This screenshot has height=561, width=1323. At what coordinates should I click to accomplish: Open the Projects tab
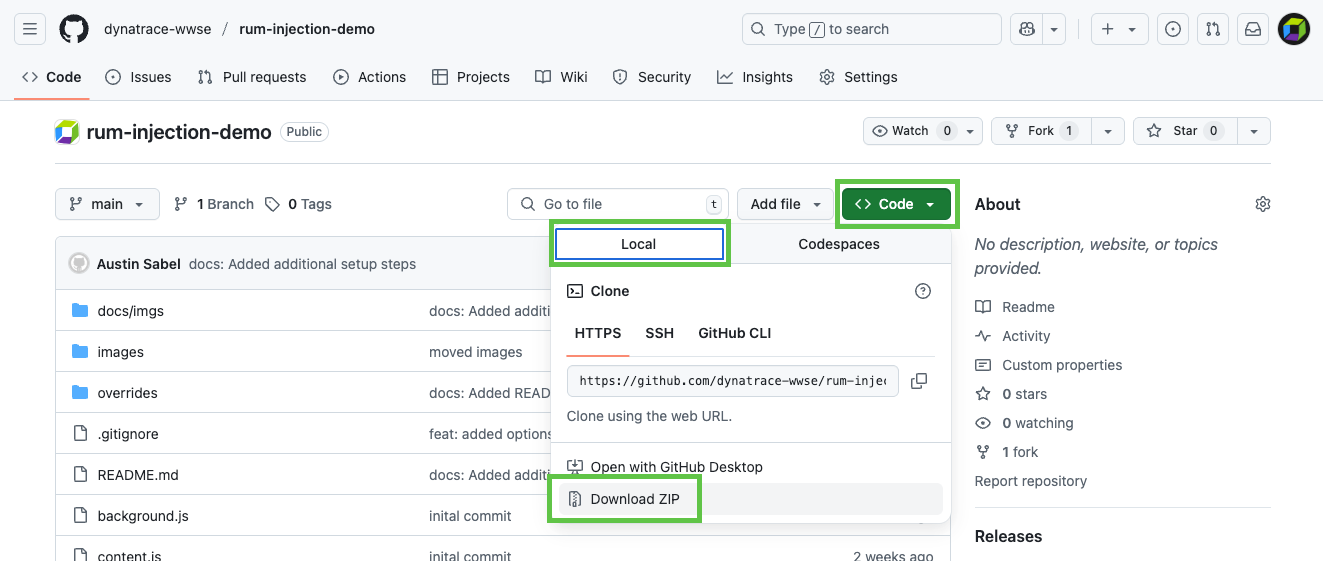pyautogui.click(x=471, y=77)
